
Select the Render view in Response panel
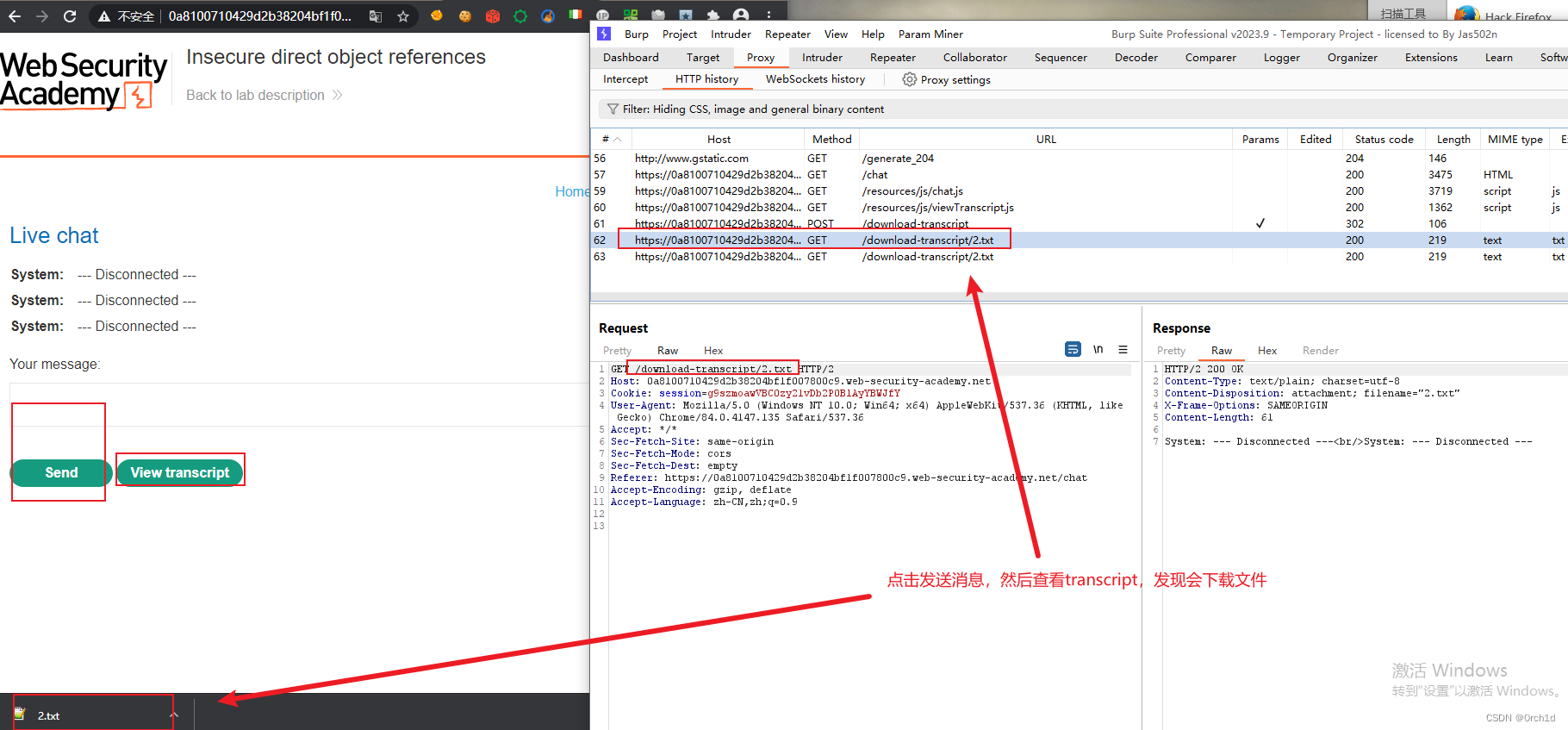pyautogui.click(x=1320, y=351)
